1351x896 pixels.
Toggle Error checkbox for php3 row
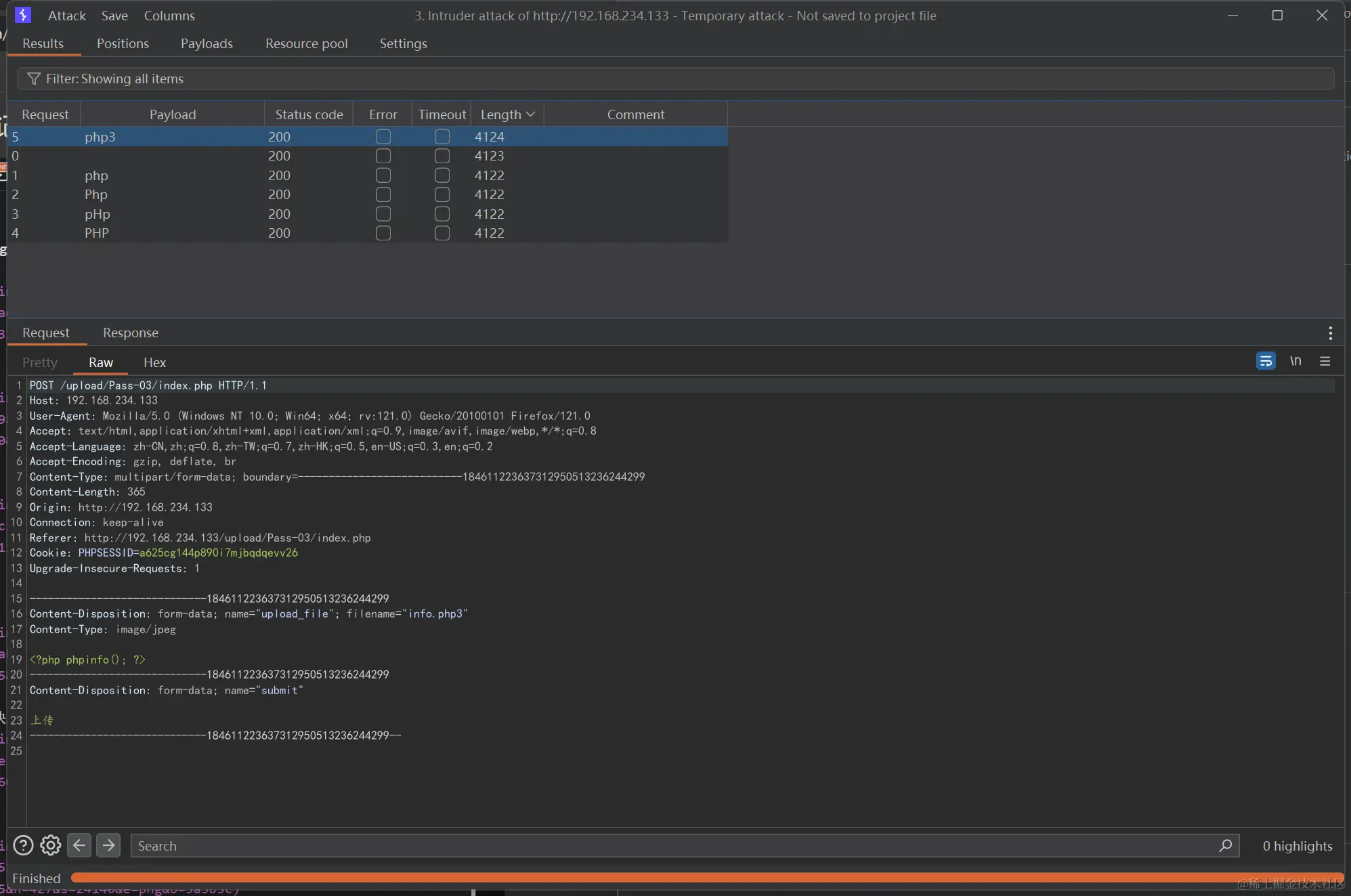coord(383,137)
